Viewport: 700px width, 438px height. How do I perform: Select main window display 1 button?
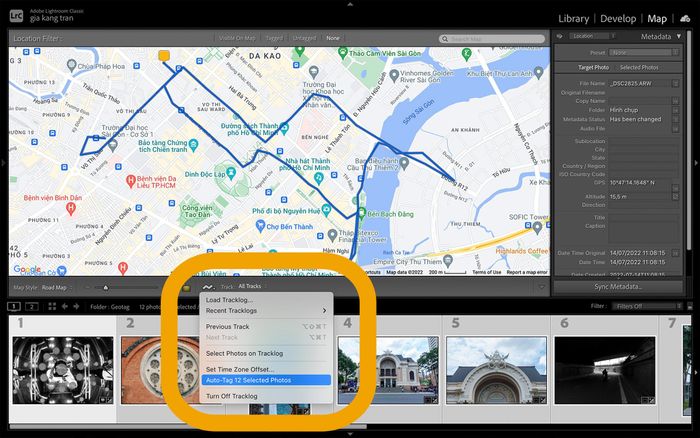[x=14, y=306]
